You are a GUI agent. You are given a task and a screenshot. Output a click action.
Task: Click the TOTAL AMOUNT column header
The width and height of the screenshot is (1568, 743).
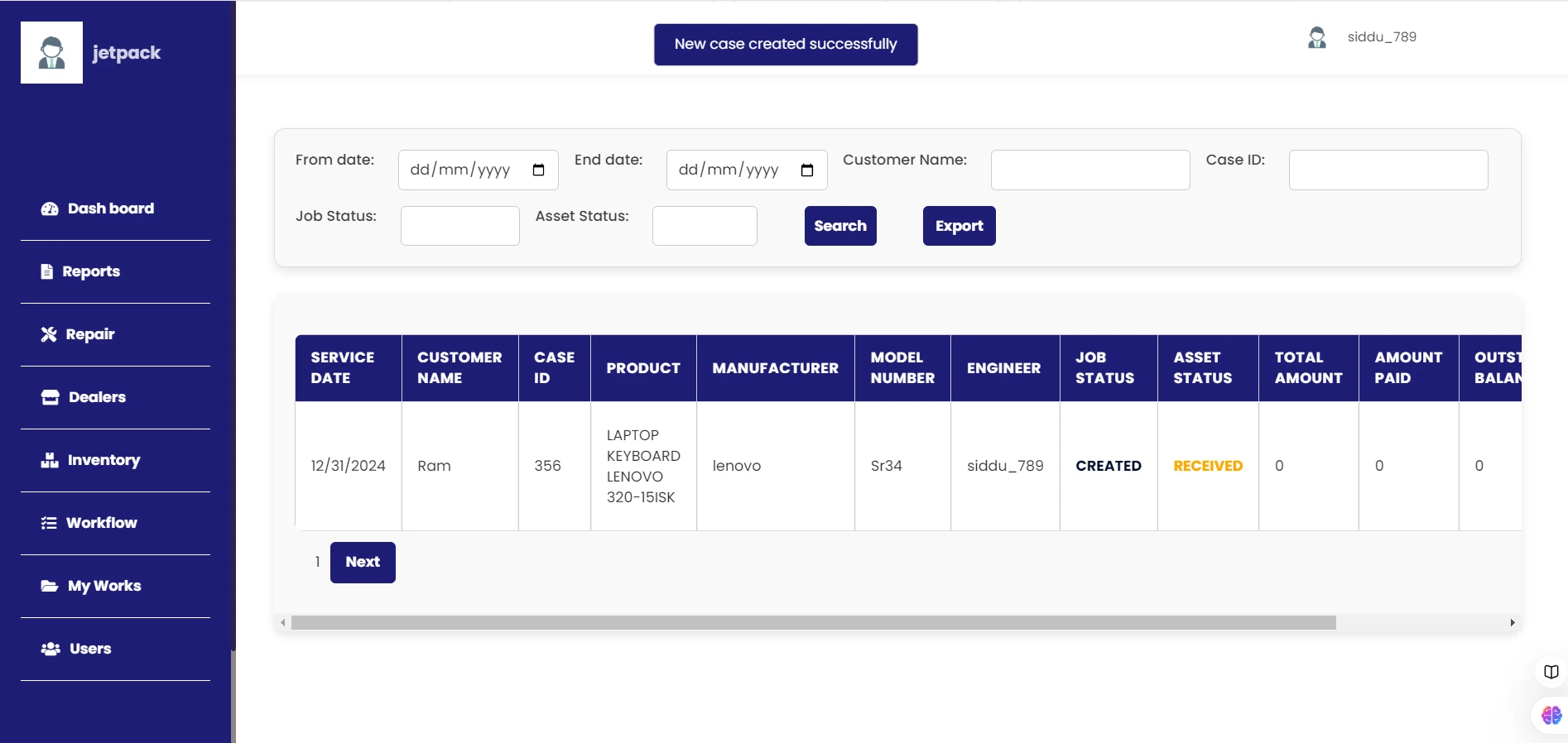pyautogui.click(x=1309, y=368)
